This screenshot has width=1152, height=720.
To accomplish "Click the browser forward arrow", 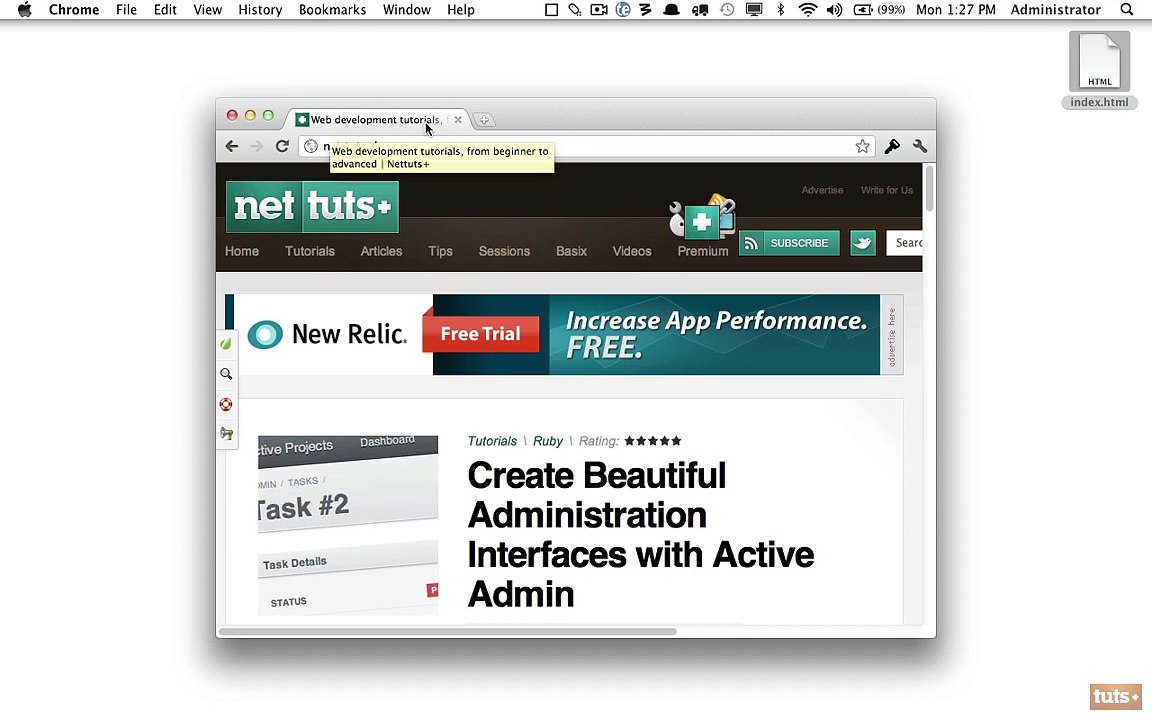I will 256,146.
